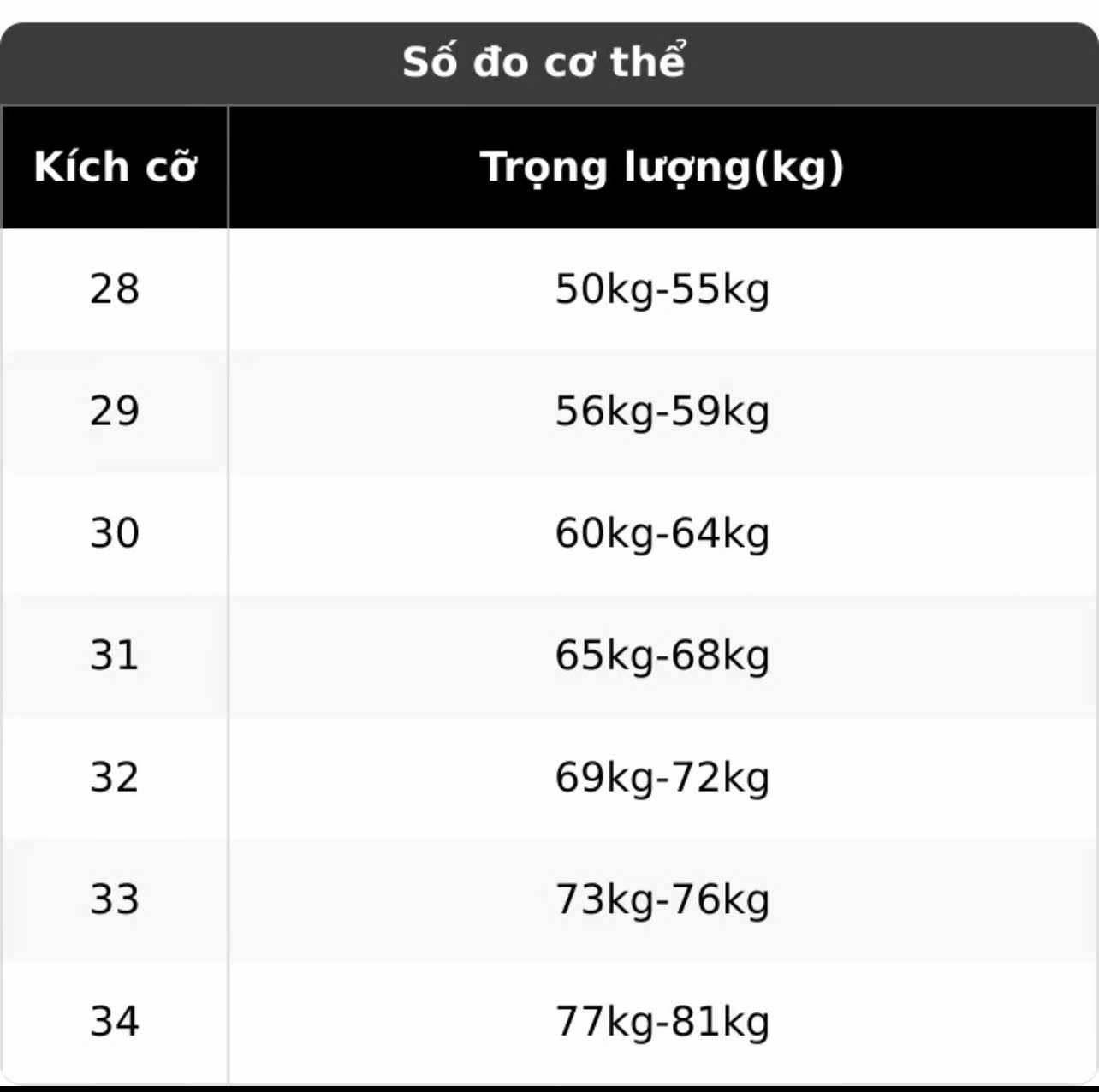Select the "Kích cỡ" column header

pos(115,167)
